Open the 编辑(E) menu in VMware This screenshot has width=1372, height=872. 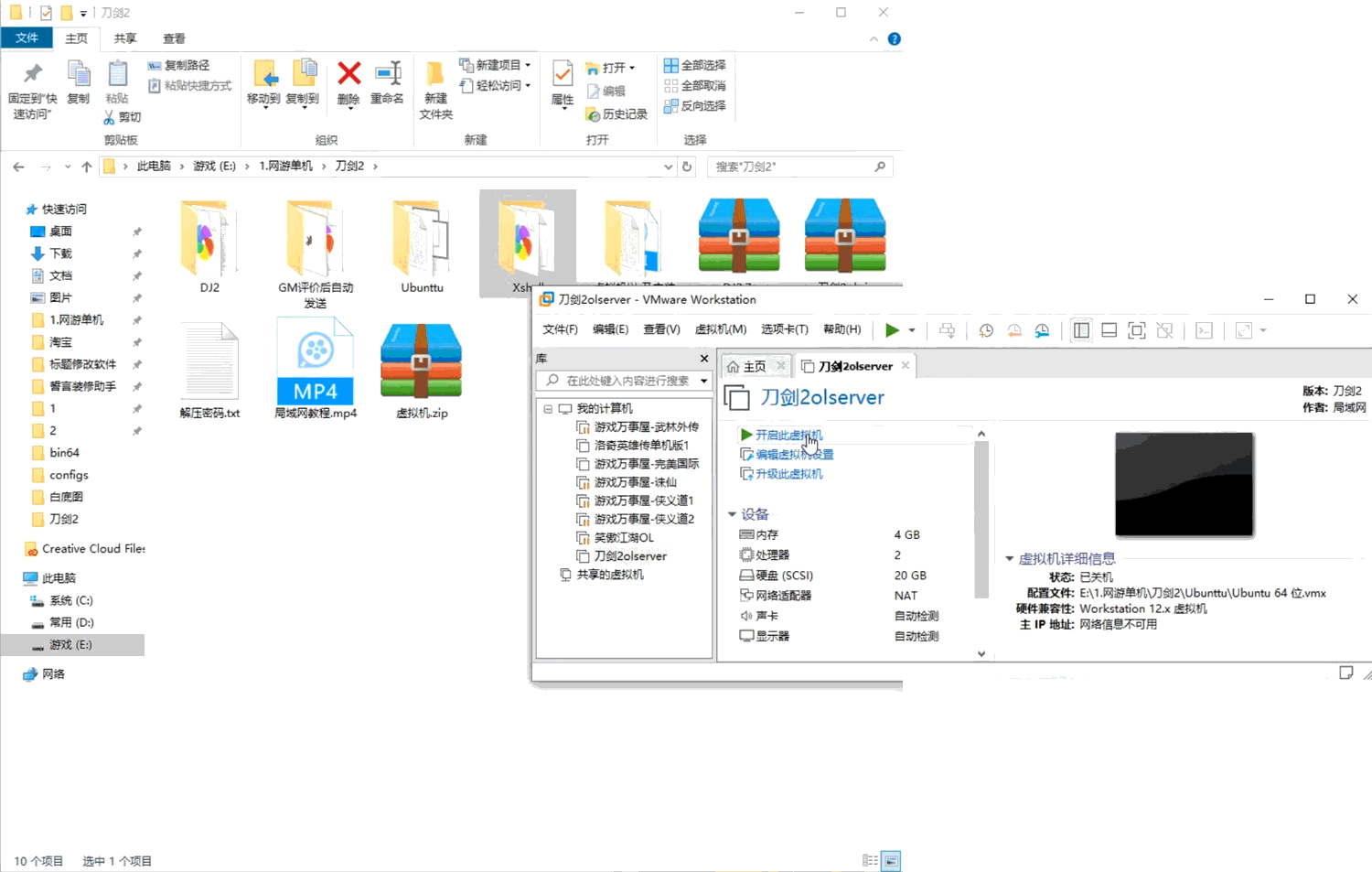coord(610,329)
